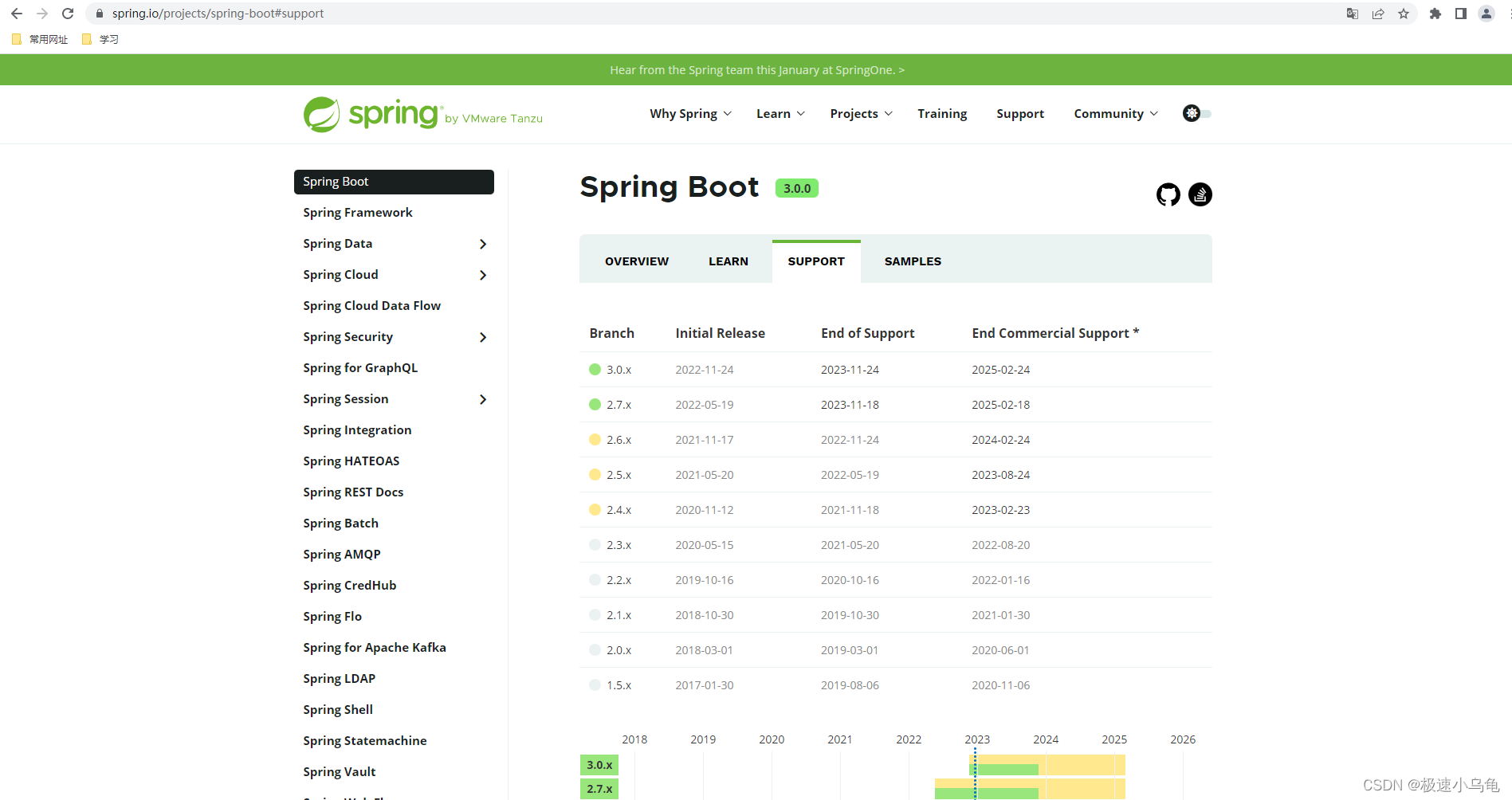The image size is (1512, 800).
Task: Click the share page icon
Action: tap(1378, 14)
